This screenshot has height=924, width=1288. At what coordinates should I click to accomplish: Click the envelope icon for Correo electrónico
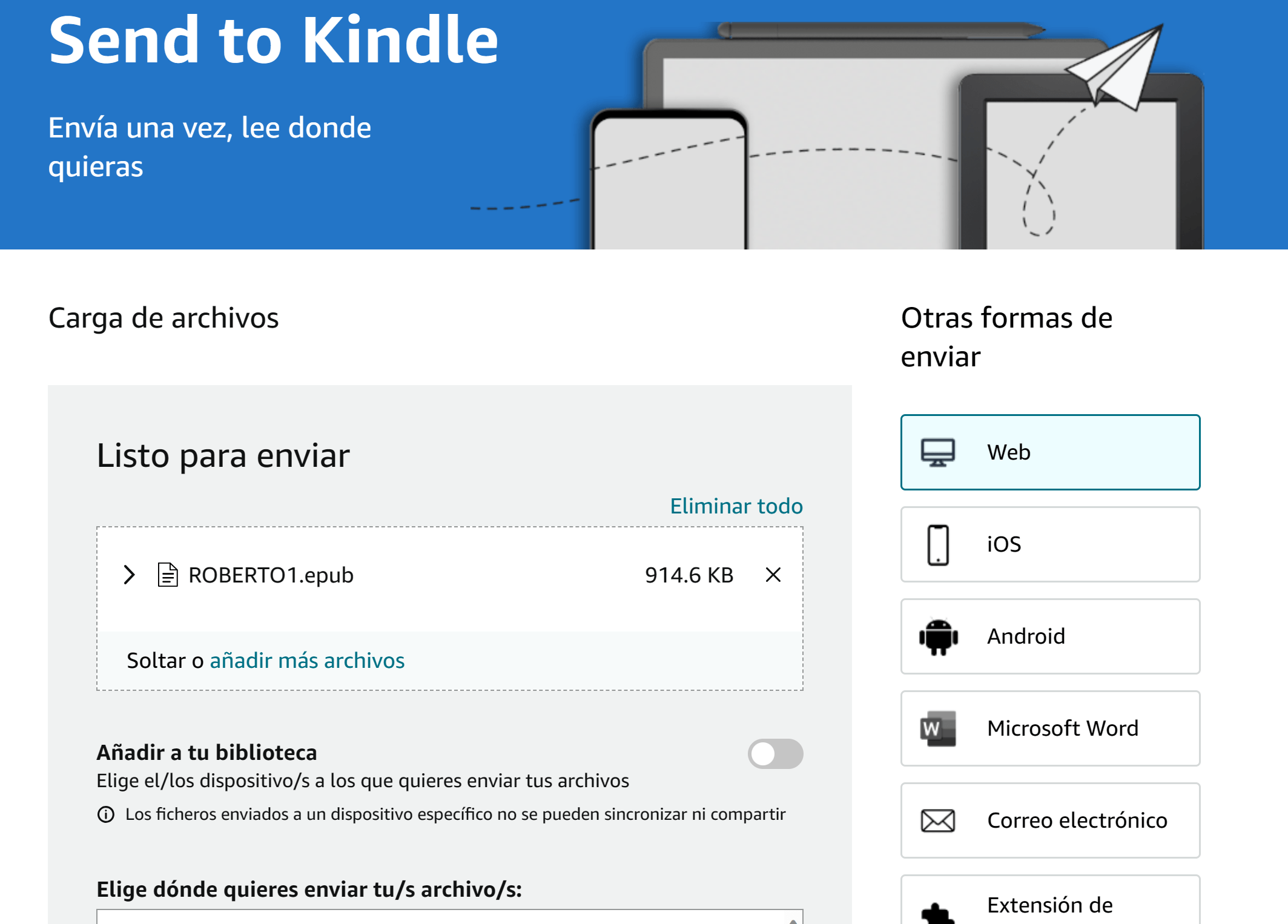[x=937, y=820]
